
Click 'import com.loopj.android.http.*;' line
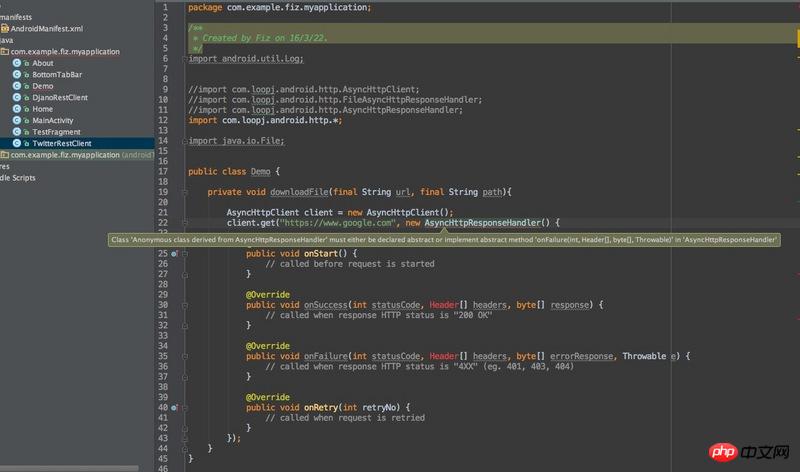point(265,120)
